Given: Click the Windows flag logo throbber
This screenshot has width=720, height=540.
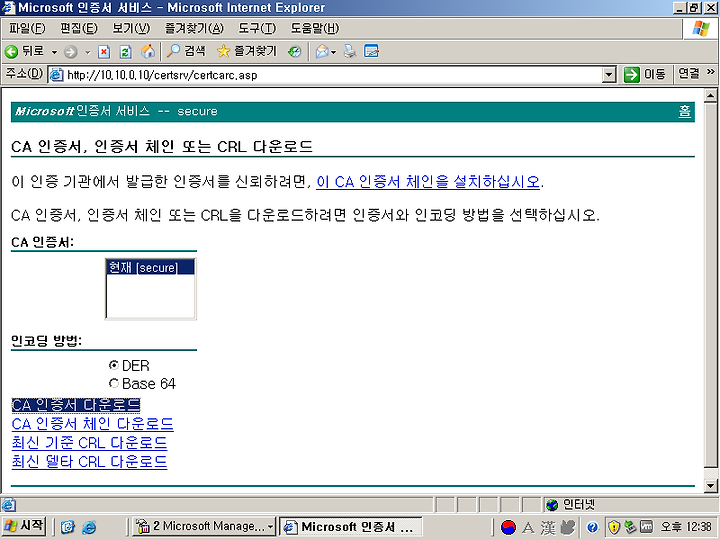Looking at the screenshot, I should coord(701,29).
